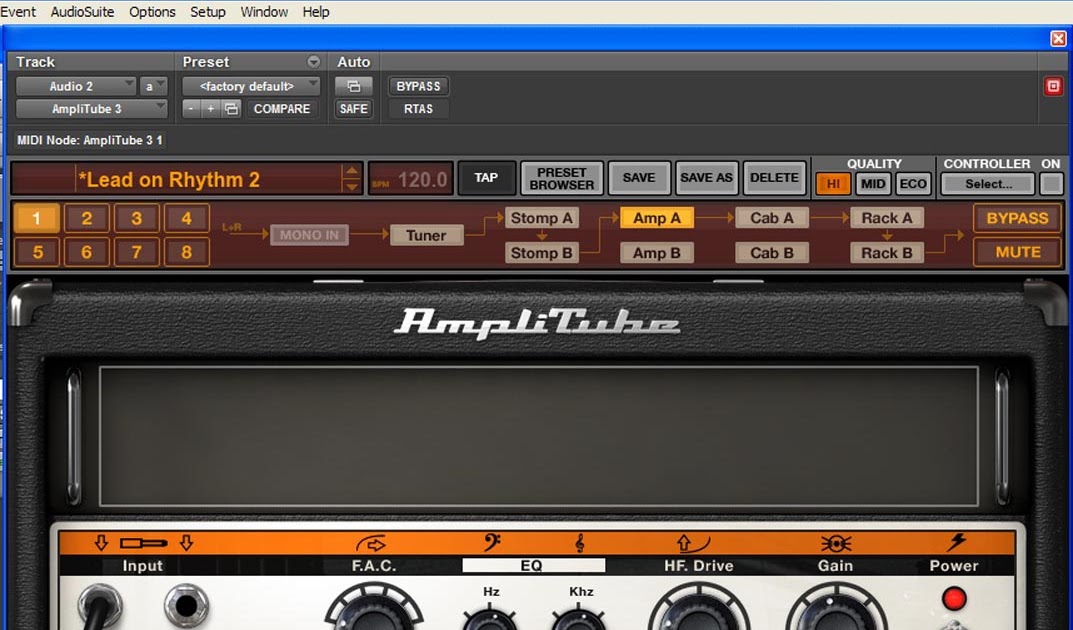Open the Tuner module
Screen dimensions: 1073x630
coord(426,235)
